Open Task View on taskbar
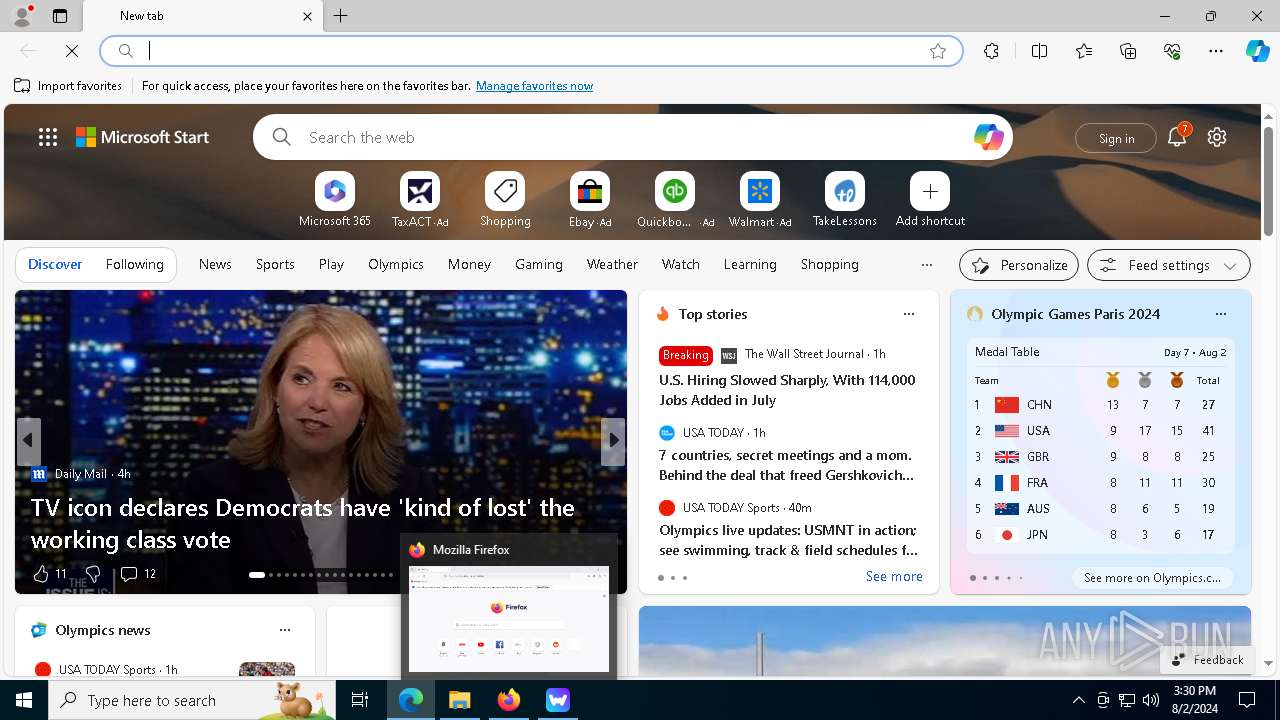1280x720 pixels. tap(360, 700)
